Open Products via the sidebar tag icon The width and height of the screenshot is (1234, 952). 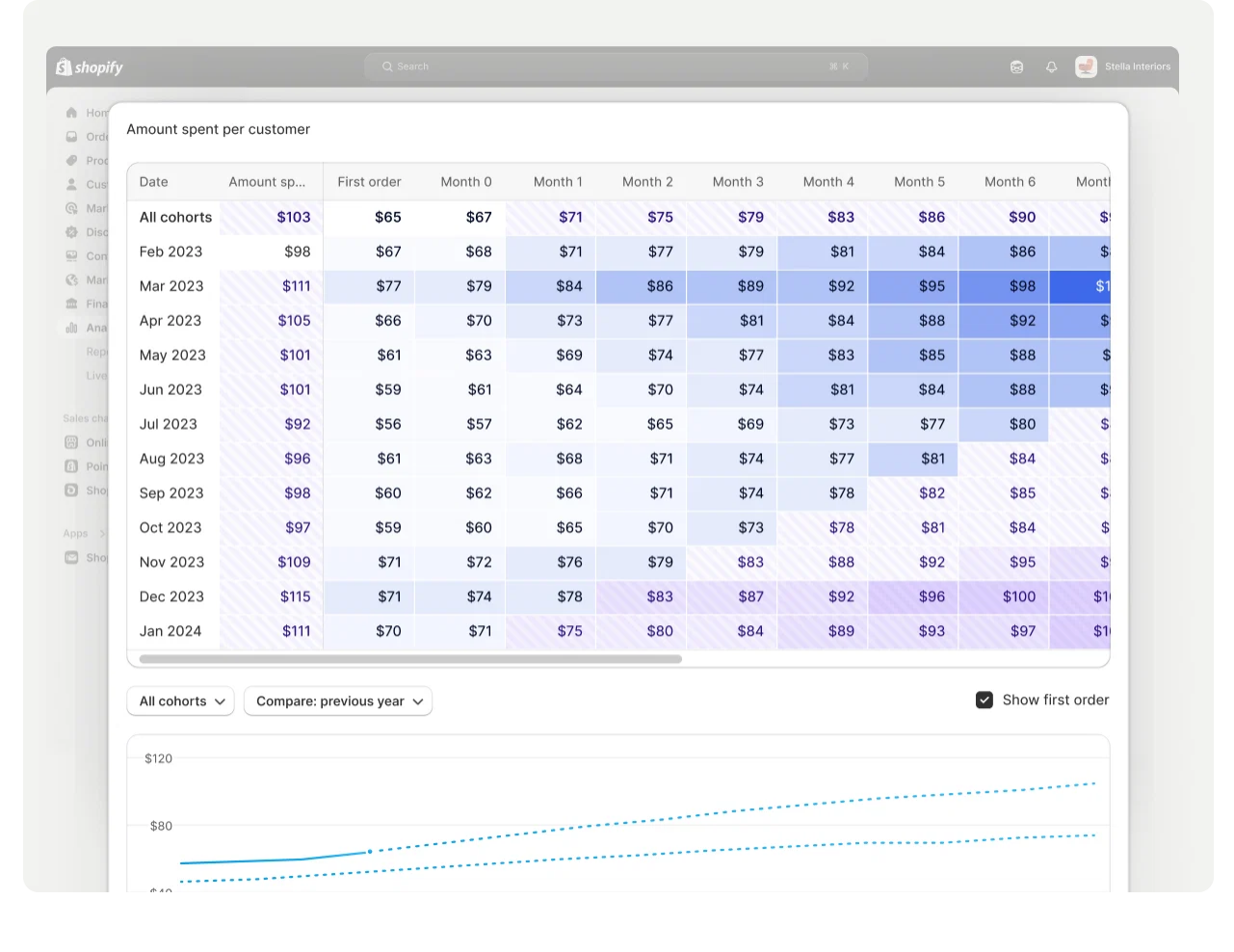coord(71,161)
